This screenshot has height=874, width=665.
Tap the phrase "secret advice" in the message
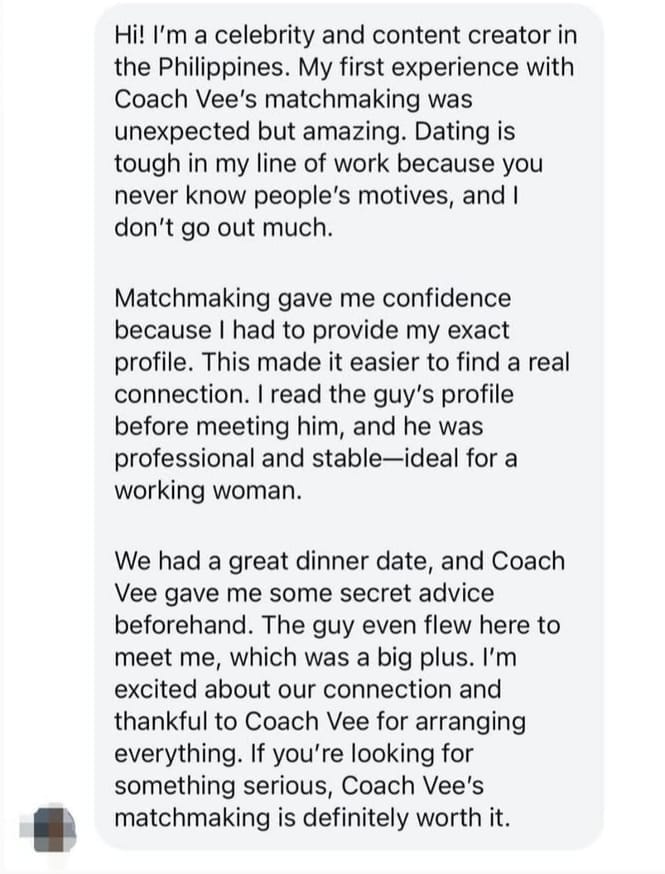pyautogui.click(x=416, y=593)
